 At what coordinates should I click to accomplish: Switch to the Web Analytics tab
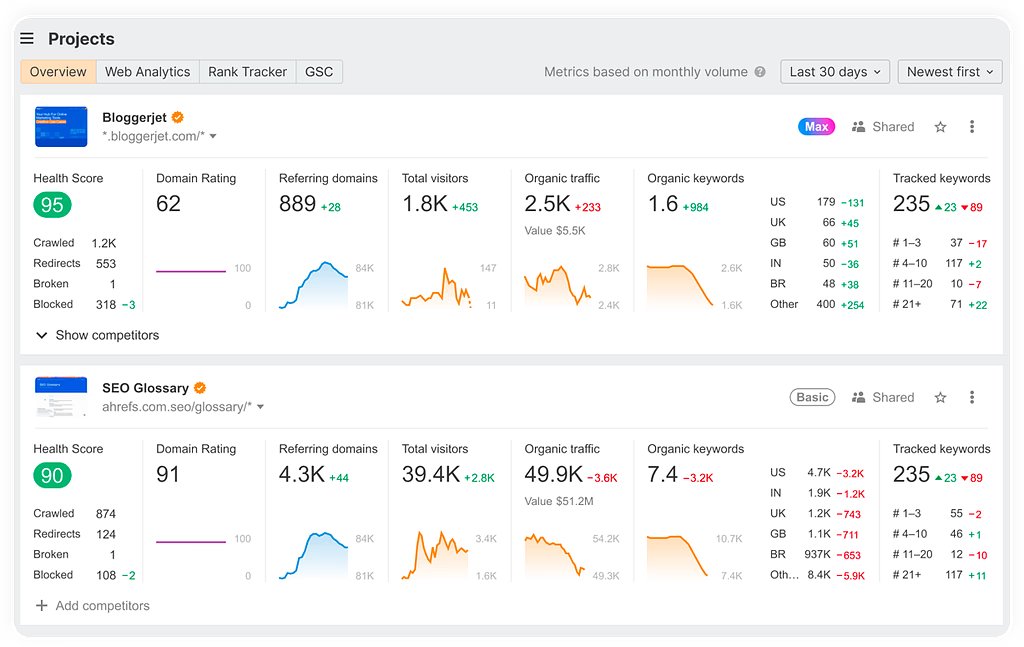click(148, 72)
